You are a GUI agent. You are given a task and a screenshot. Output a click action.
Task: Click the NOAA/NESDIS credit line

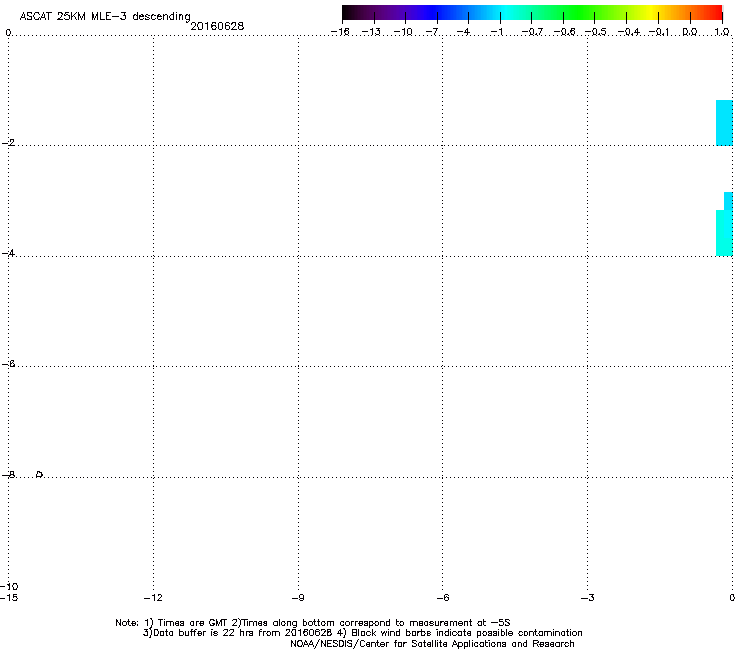[x=432, y=644]
